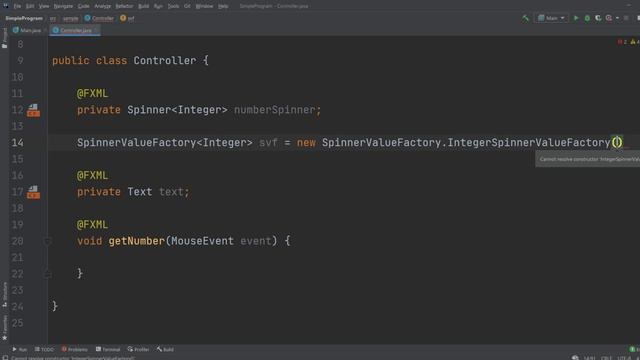The height and width of the screenshot is (360, 640).
Task: Click the Stop square icon
Action: tap(626, 18)
